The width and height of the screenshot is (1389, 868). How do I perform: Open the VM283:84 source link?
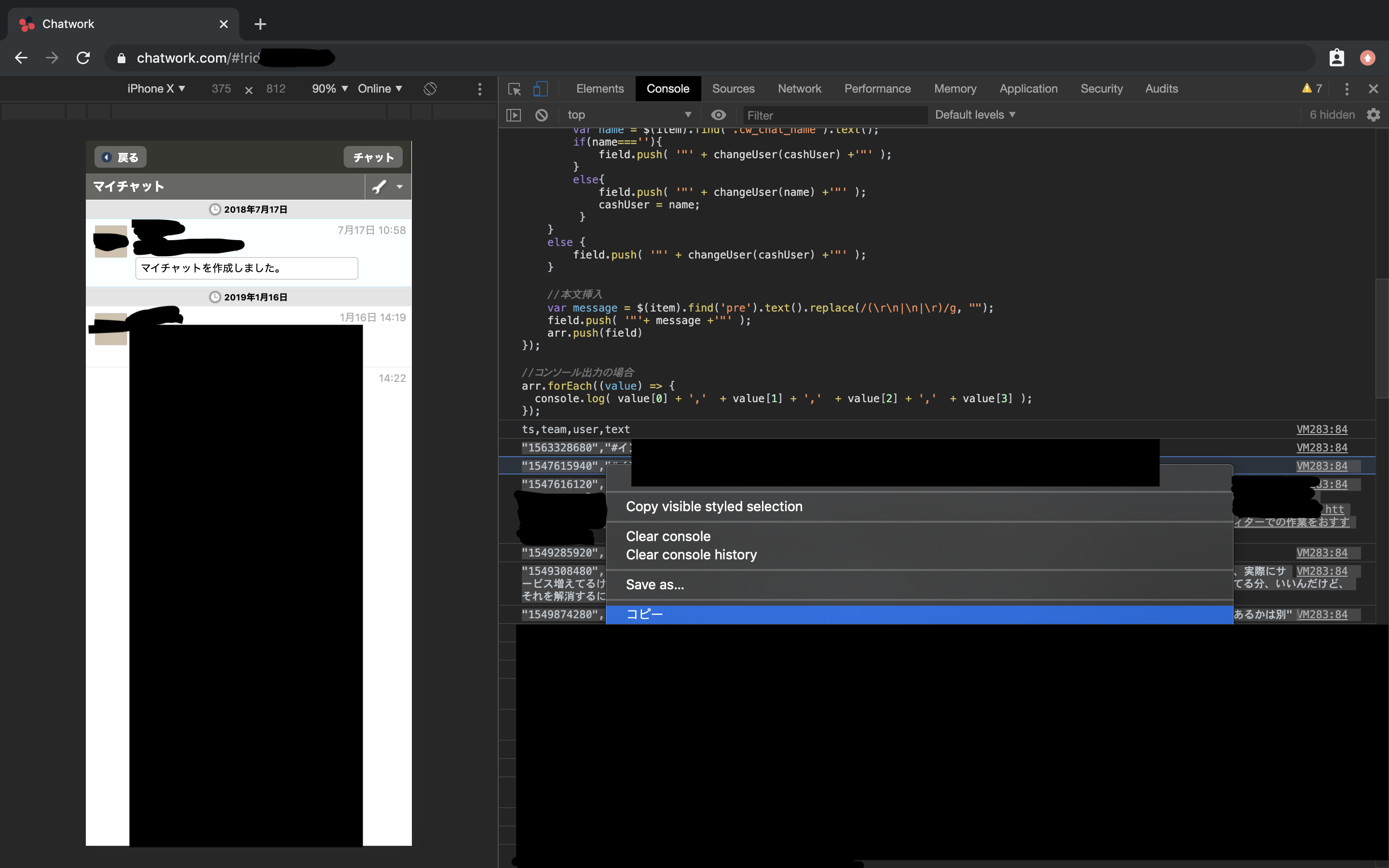(x=1322, y=429)
